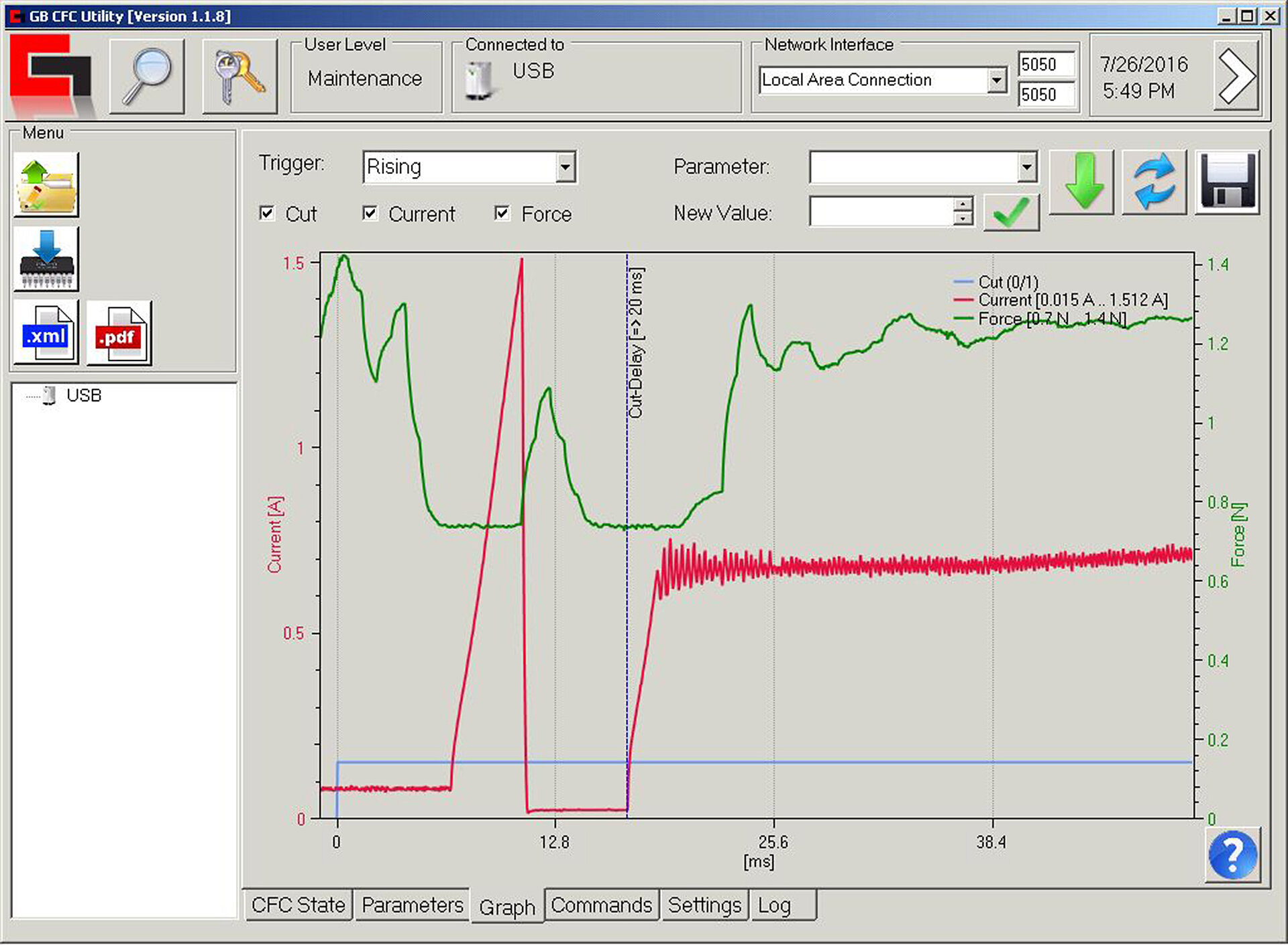Toggle the Current checkbox

pyautogui.click(x=370, y=213)
